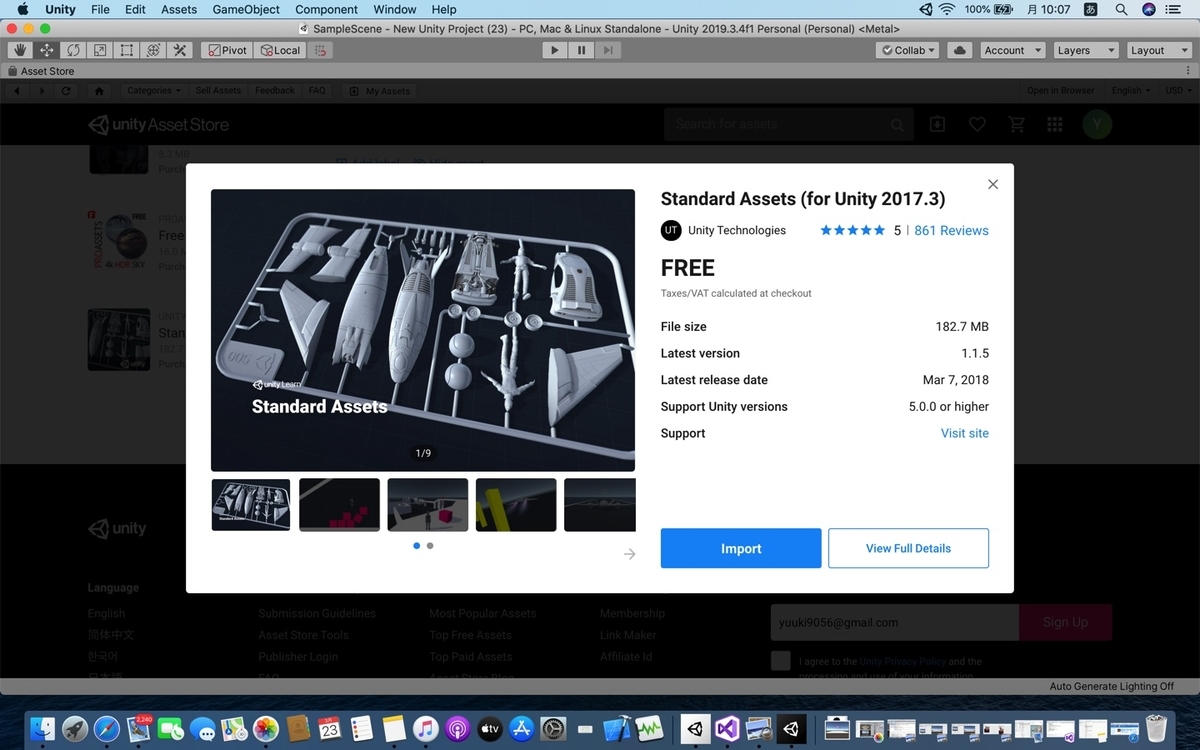Viewport: 1200px width, 750px height.
Task: Open the GameObject menu
Action: point(246,9)
